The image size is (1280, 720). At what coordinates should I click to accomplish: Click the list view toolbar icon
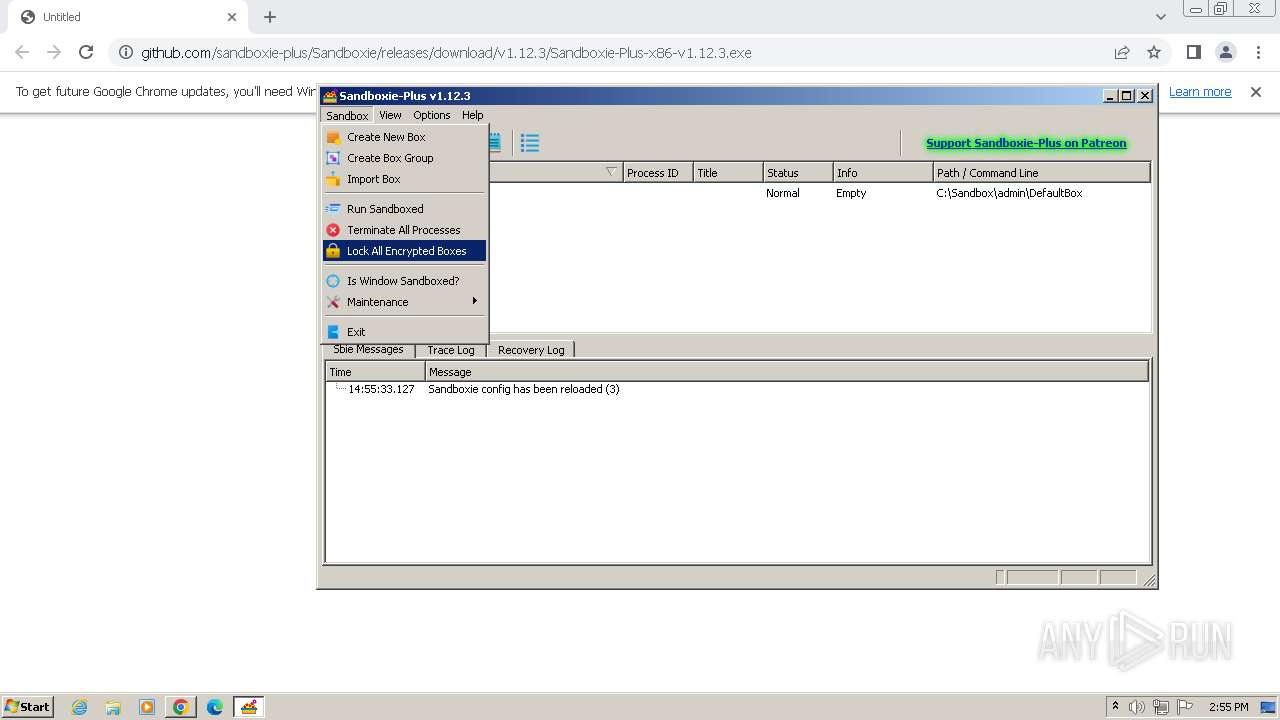[530, 143]
